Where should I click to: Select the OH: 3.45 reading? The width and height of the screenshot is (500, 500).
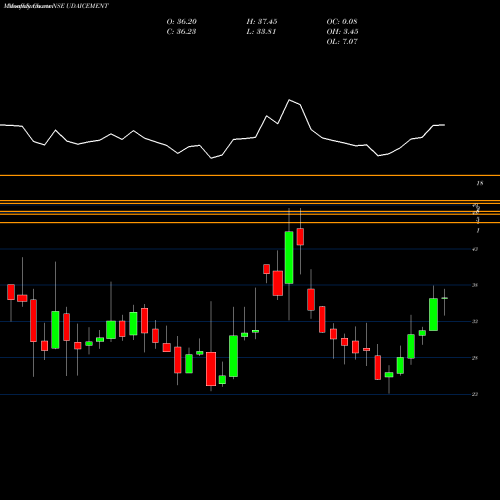342,32
